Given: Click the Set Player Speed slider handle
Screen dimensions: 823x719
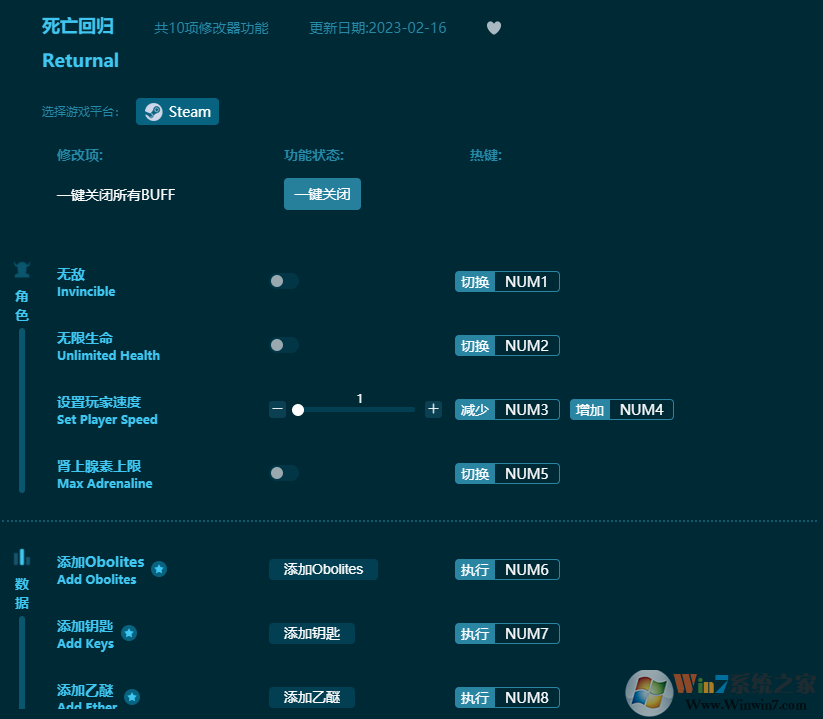Looking at the screenshot, I should point(298,410).
